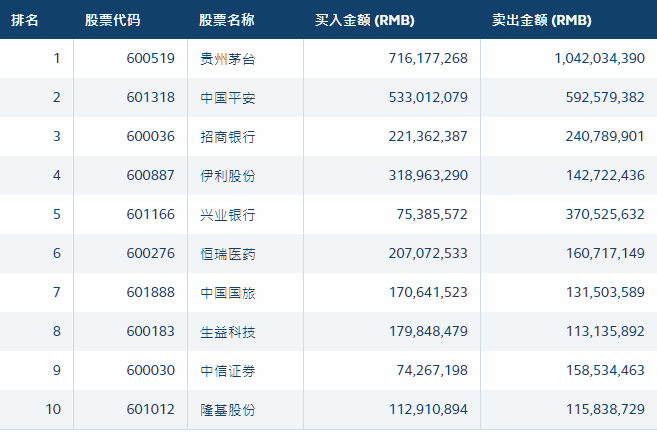The image size is (657, 432).
Task: Select stock name 恒瑞医药
Action: (228, 254)
